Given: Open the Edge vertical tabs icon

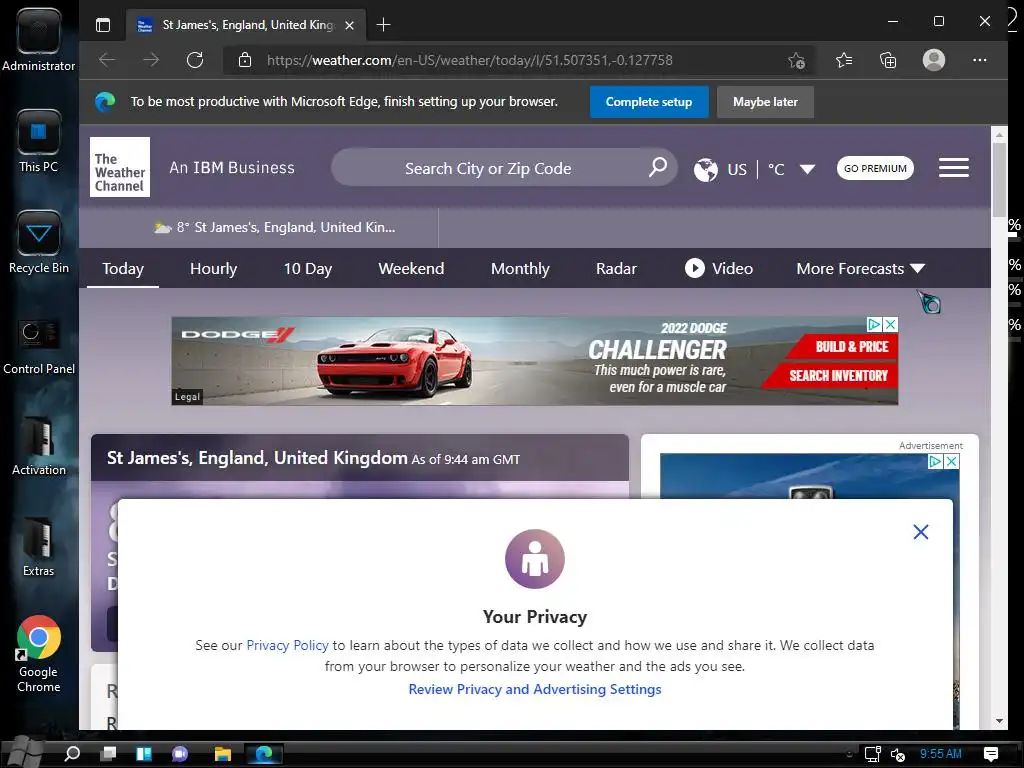Looking at the screenshot, I should (x=103, y=25).
